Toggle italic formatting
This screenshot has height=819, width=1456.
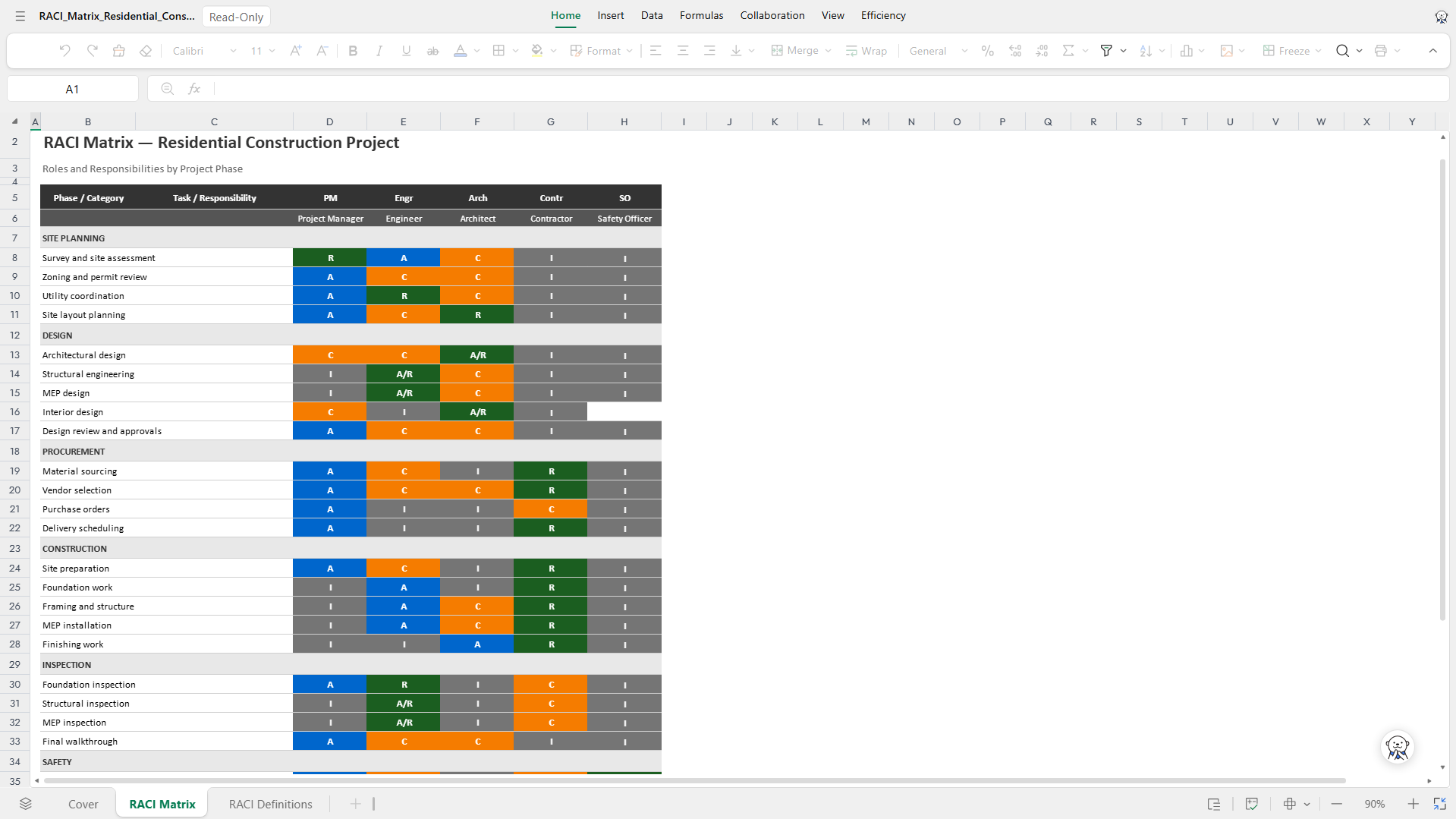click(x=379, y=51)
